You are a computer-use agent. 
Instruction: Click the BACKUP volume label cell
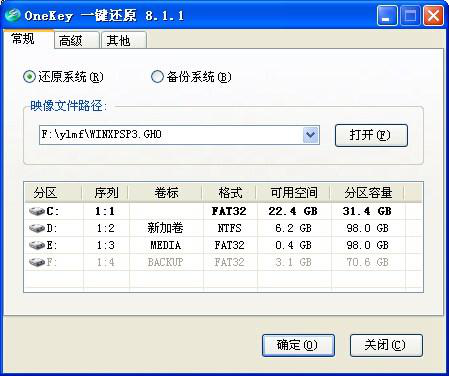[166, 262]
